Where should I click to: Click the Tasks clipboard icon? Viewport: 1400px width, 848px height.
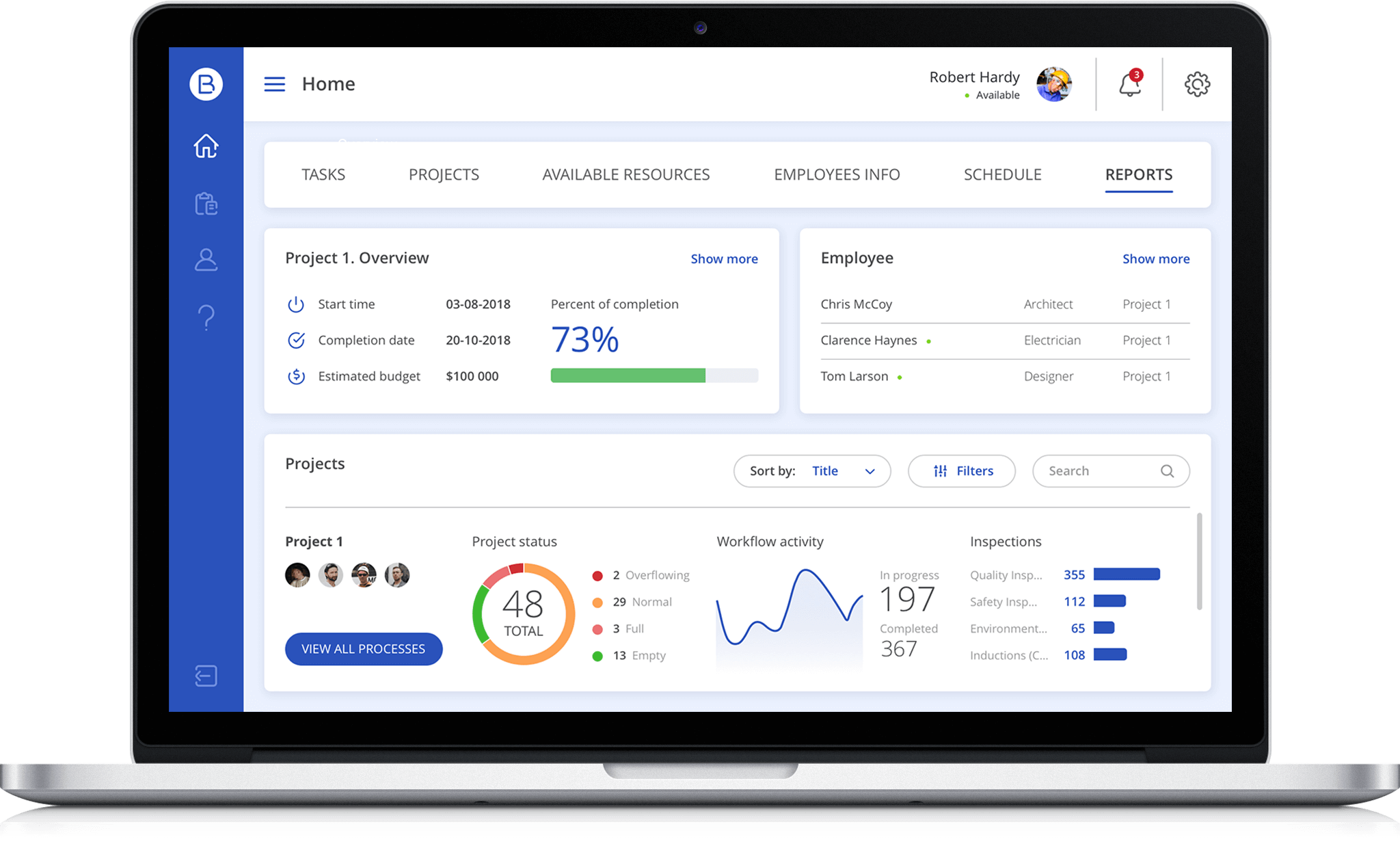pos(206,203)
